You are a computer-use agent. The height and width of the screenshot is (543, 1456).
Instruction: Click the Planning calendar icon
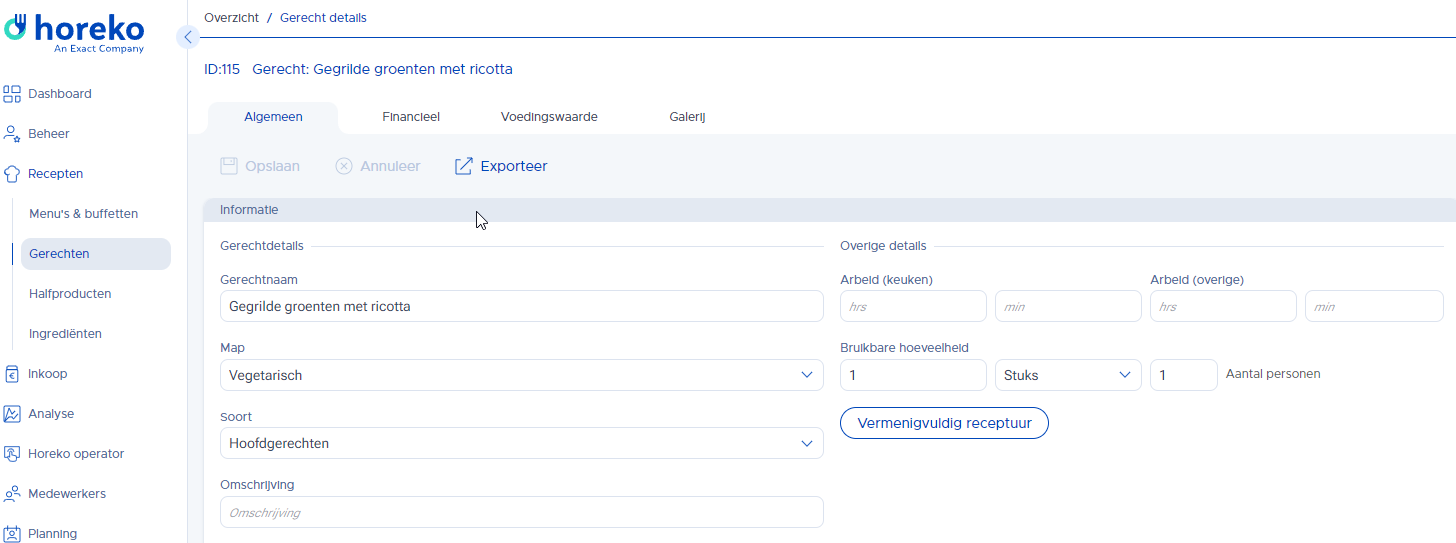coord(12,534)
